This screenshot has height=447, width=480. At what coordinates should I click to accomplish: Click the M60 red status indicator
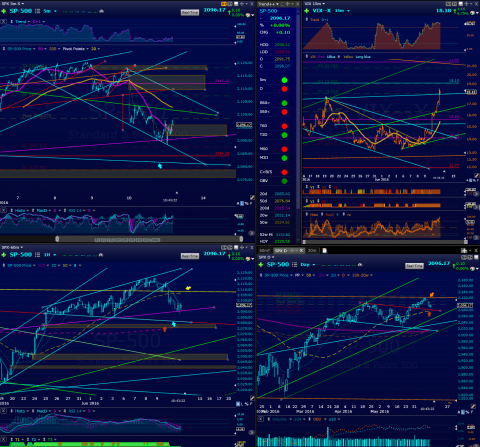[x=284, y=149]
